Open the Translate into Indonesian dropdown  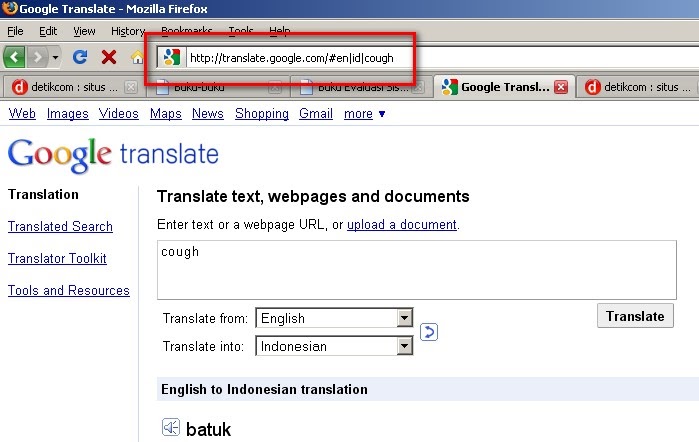pyautogui.click(x=334, y=346)
